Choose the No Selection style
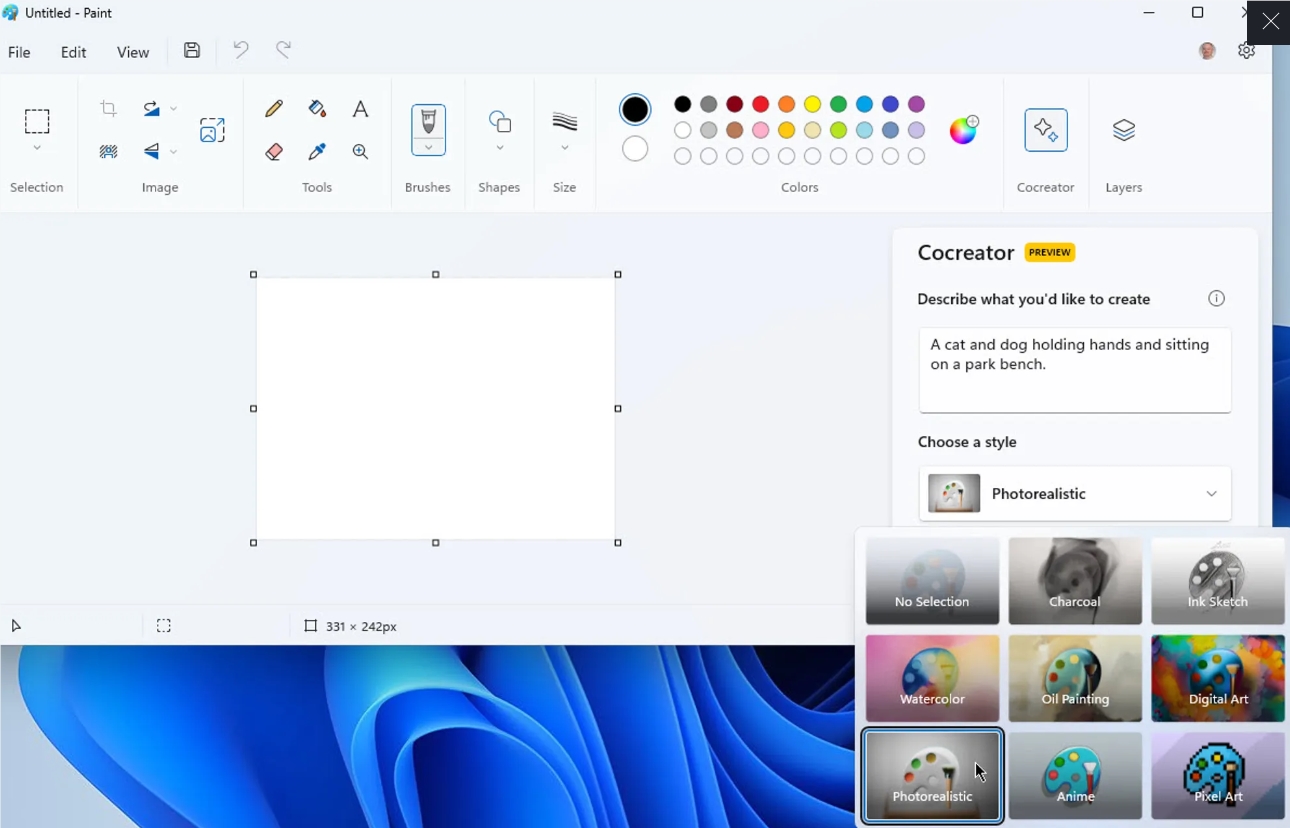 (932, 581)
